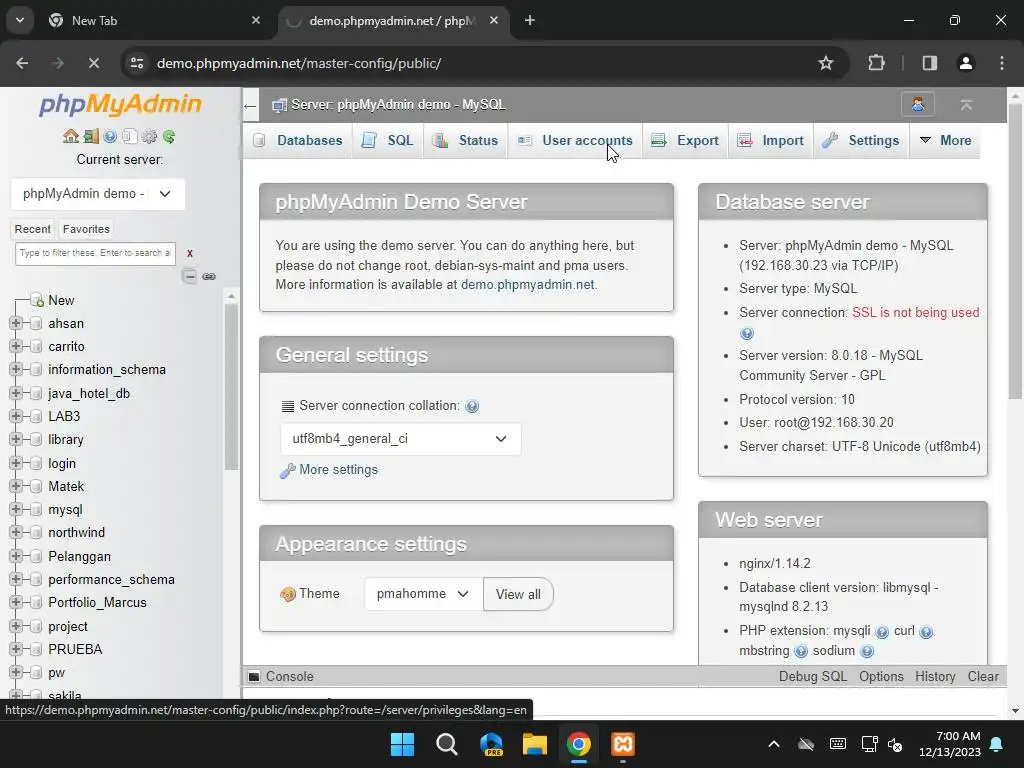Follow demo.phpmyadmin.net link
Viewport: 1024px width, 768px height.
(x=528, y=285)
